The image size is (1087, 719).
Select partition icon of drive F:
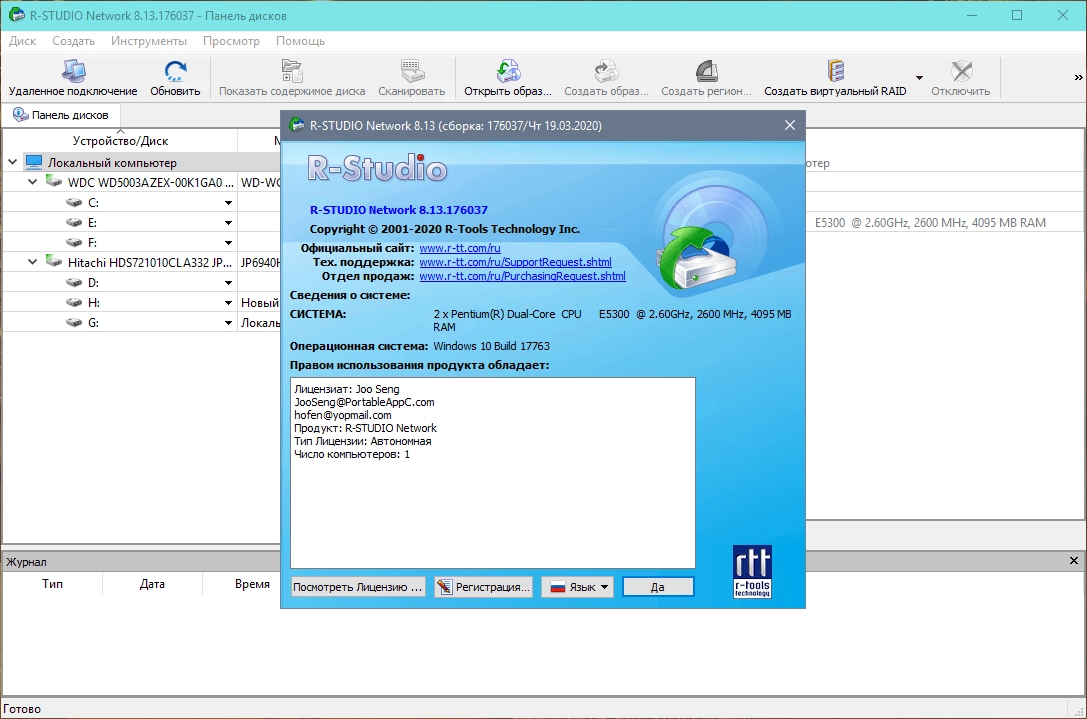click(x=74, y=243)
